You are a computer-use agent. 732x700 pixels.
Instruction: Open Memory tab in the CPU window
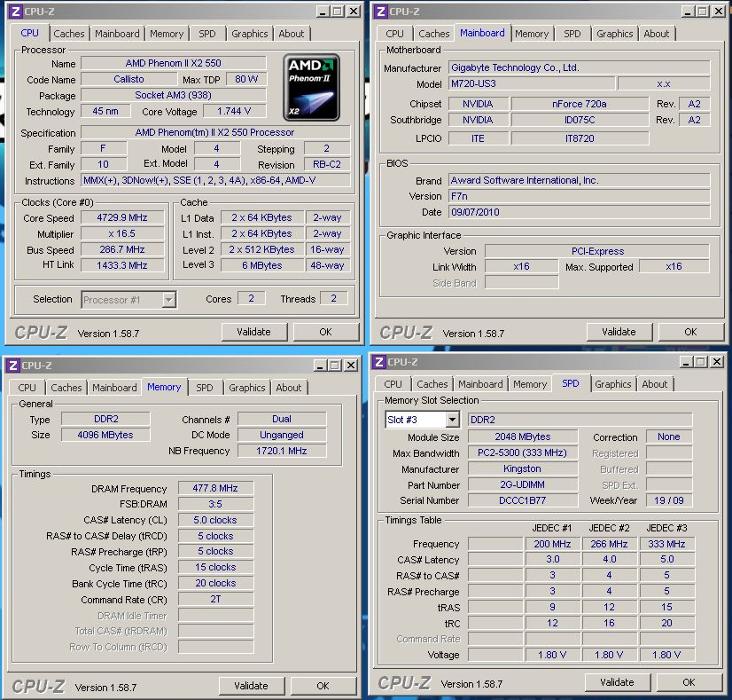[x=167, y=34]
